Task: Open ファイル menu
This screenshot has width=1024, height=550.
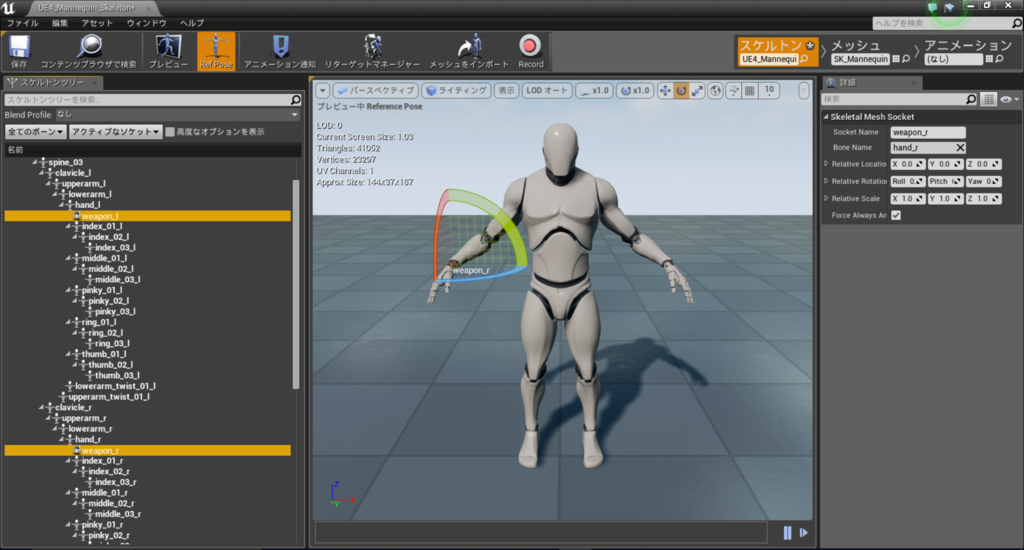Action: [x=23, y=23]
